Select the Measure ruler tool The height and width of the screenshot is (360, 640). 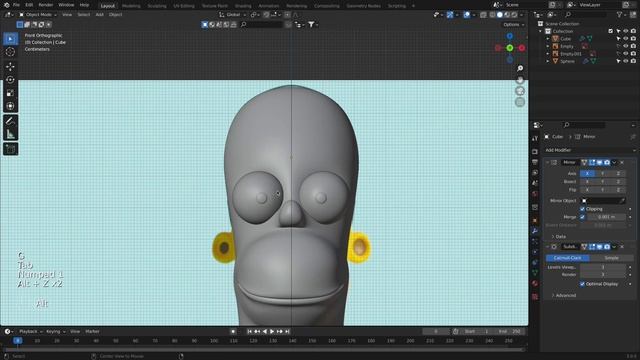coord(10,134)
